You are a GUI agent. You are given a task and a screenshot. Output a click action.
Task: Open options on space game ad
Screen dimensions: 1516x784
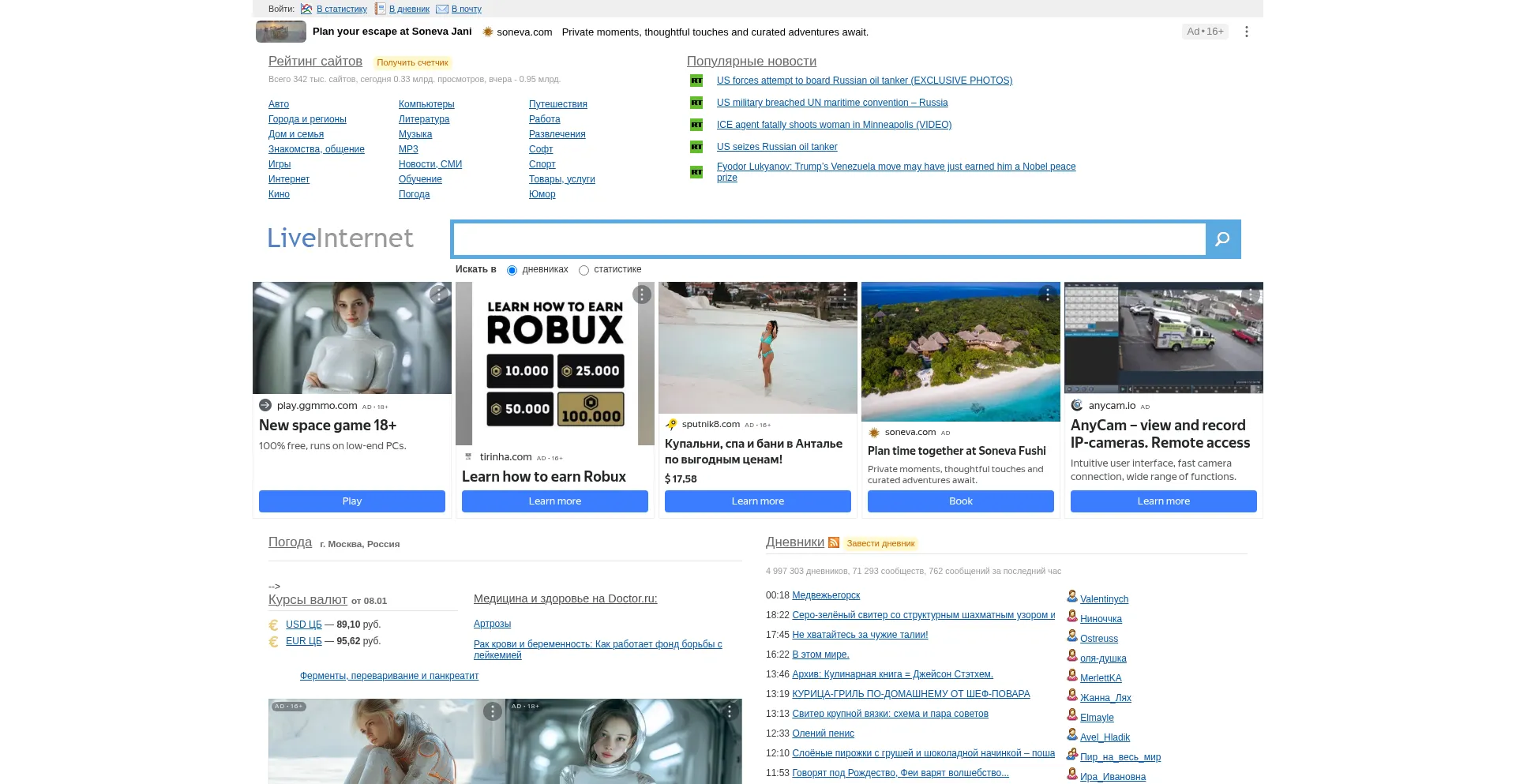point(439,294)
